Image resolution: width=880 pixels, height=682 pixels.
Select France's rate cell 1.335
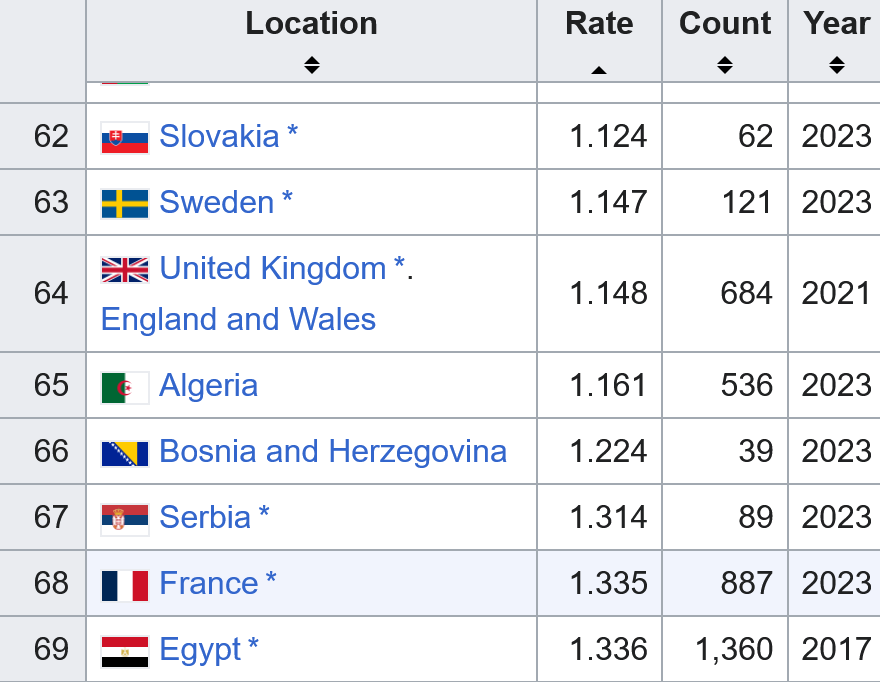pyautogui.click(x=608, y=583)
